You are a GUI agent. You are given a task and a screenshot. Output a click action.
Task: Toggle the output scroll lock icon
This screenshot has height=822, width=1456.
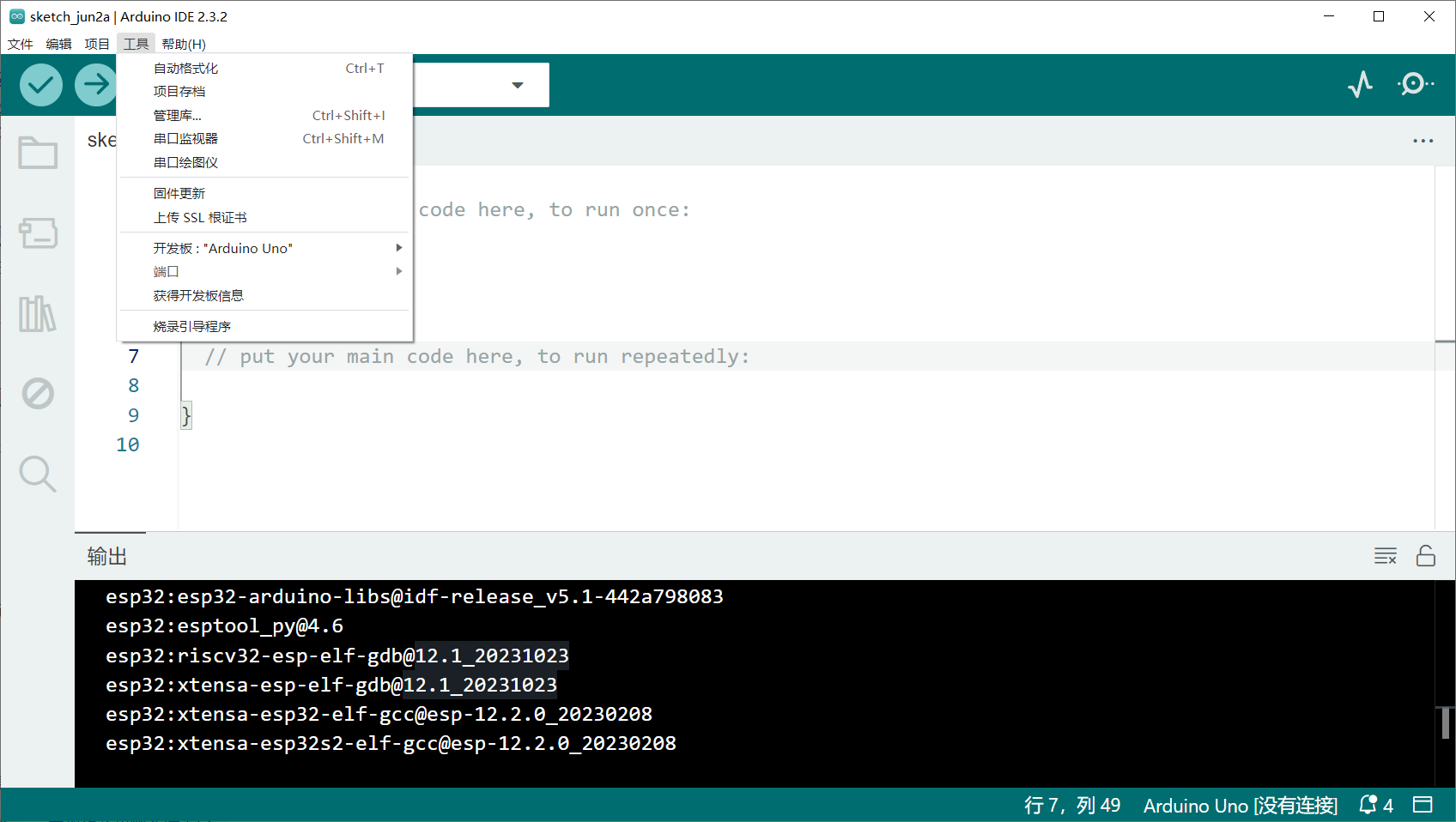pyautogui.click(x=1426, y=556)
